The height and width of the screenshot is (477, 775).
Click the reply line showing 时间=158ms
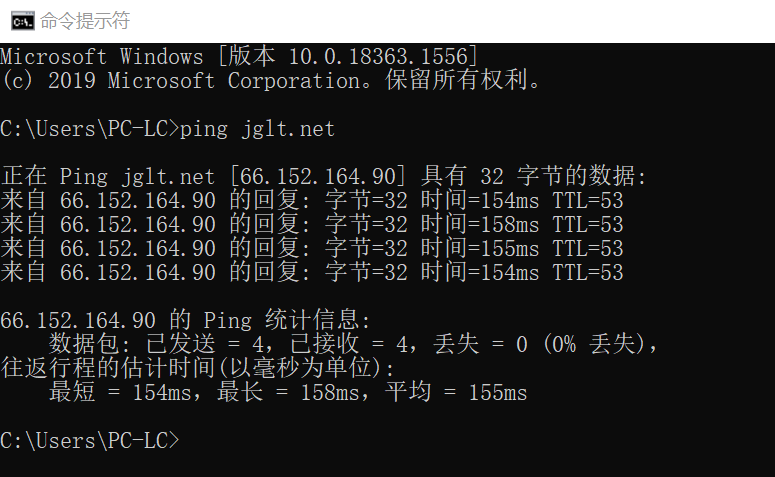pyautogui.click(x=312, y=225)
